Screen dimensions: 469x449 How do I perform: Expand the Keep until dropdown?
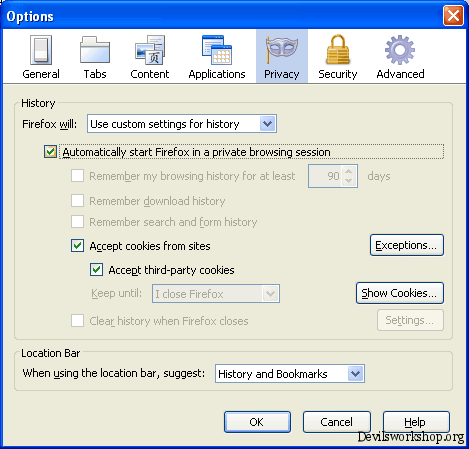point(216,294)
